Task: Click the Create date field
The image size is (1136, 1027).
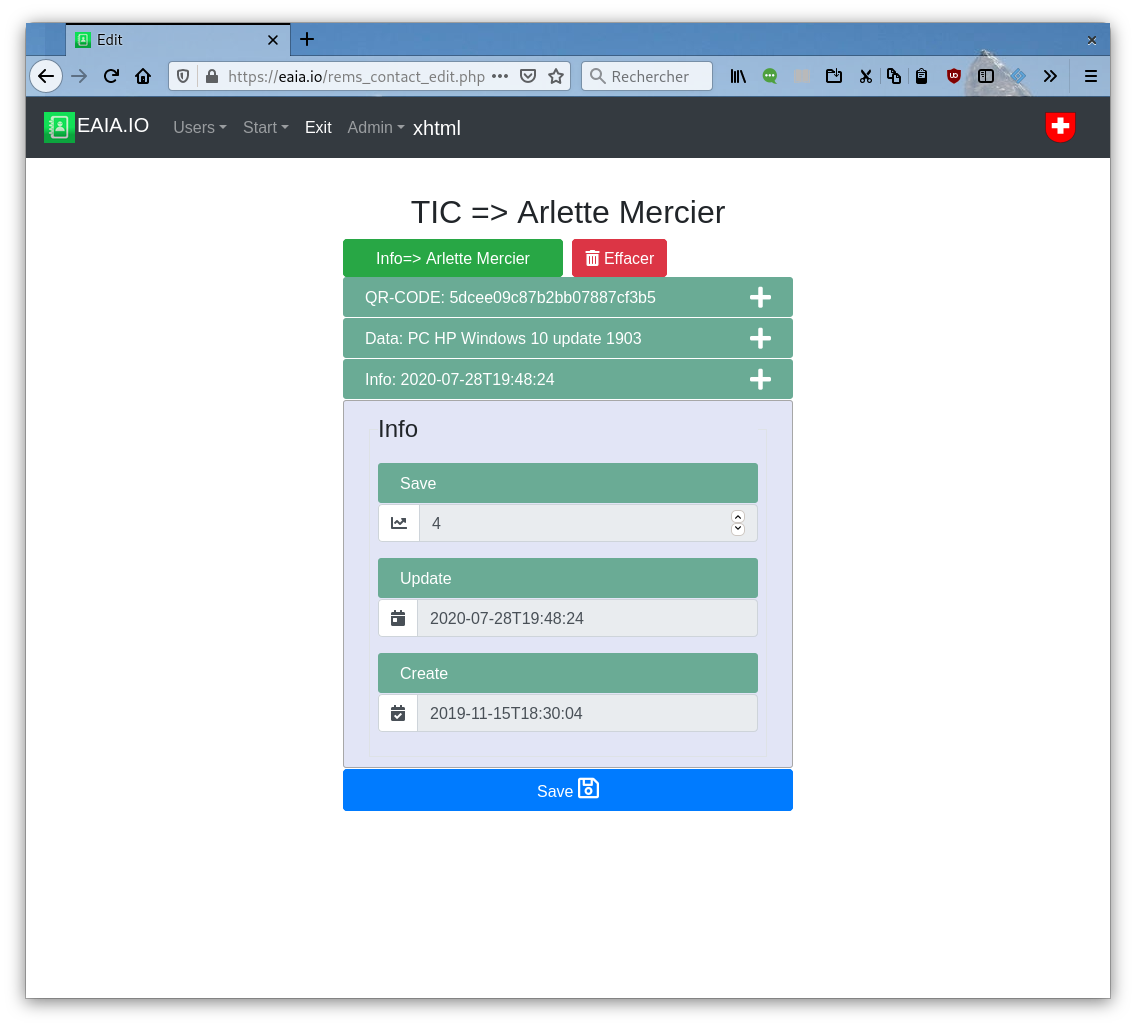Action: tap(586, 713)
